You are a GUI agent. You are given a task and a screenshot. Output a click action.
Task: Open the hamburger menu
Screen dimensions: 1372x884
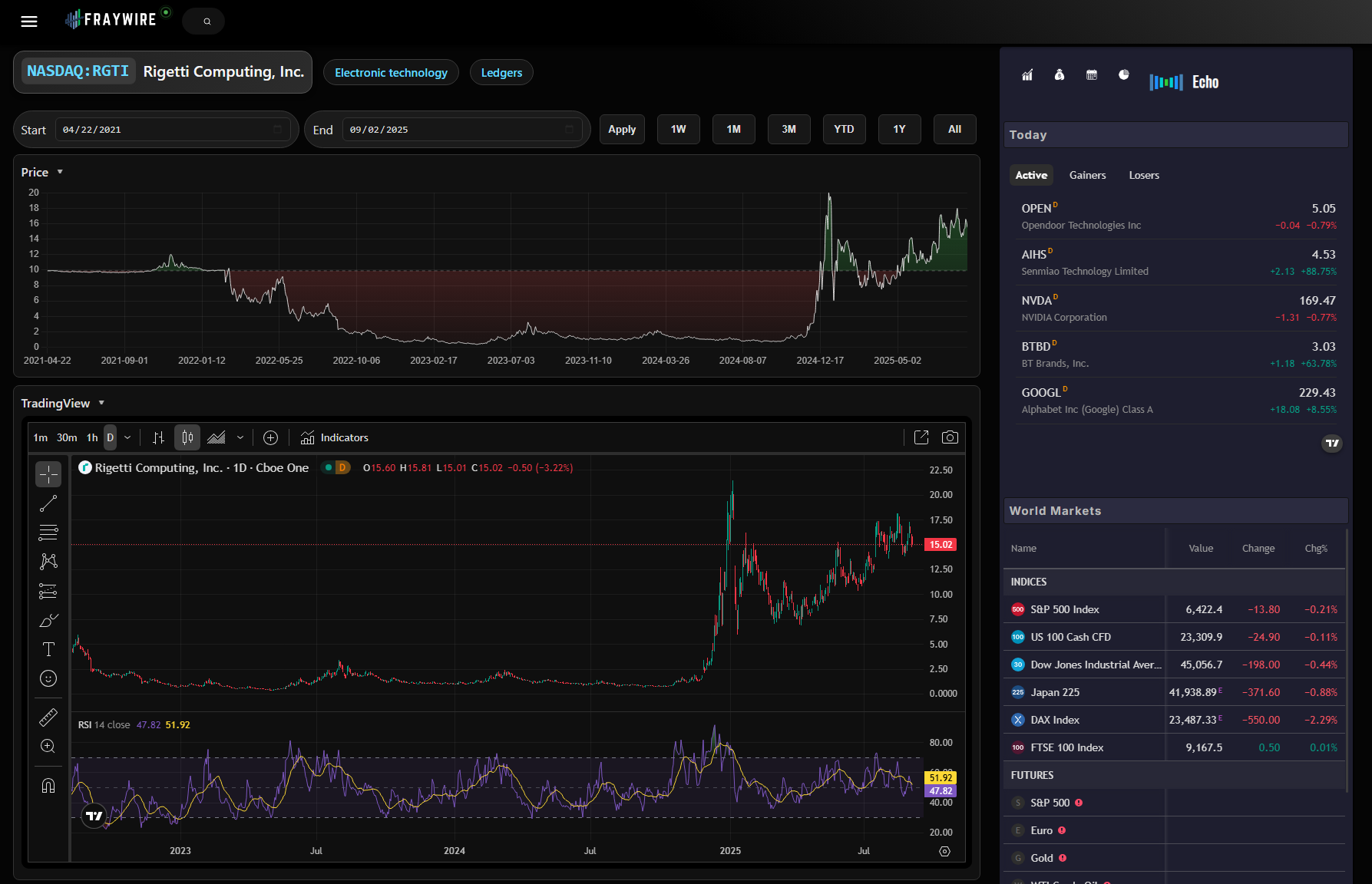coord(29,21)
